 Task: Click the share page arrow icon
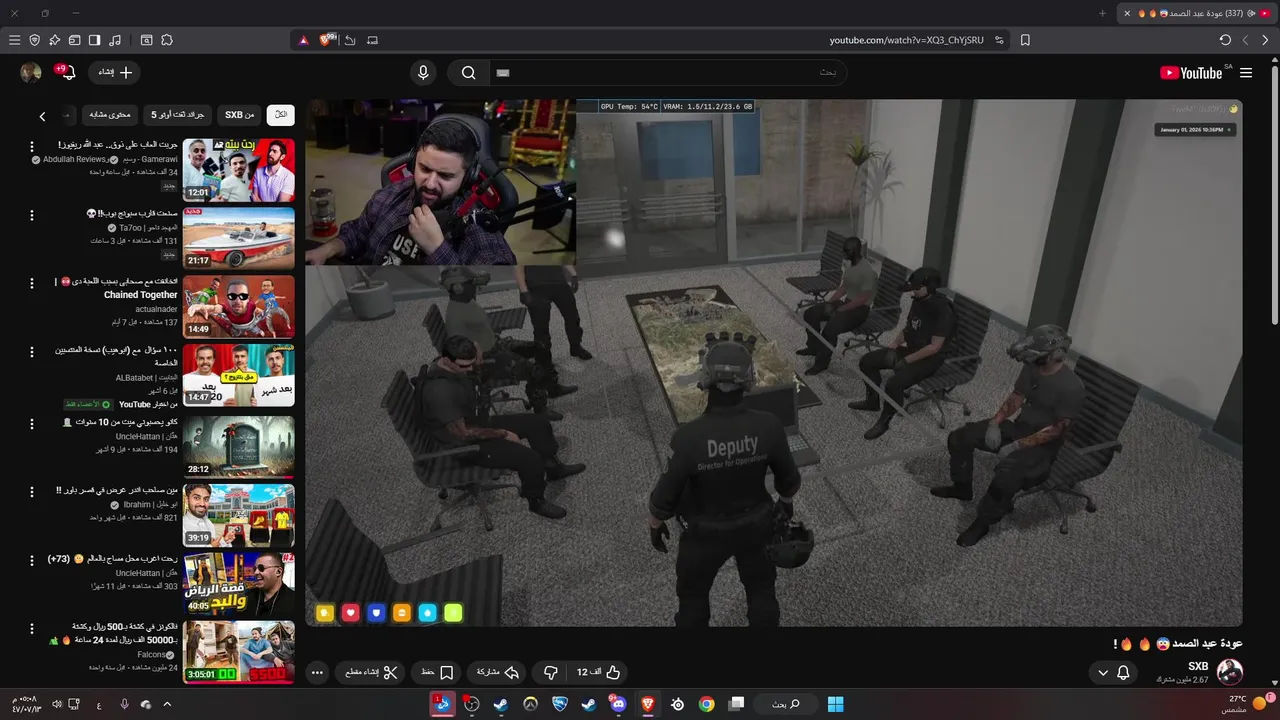pos(350,40)
